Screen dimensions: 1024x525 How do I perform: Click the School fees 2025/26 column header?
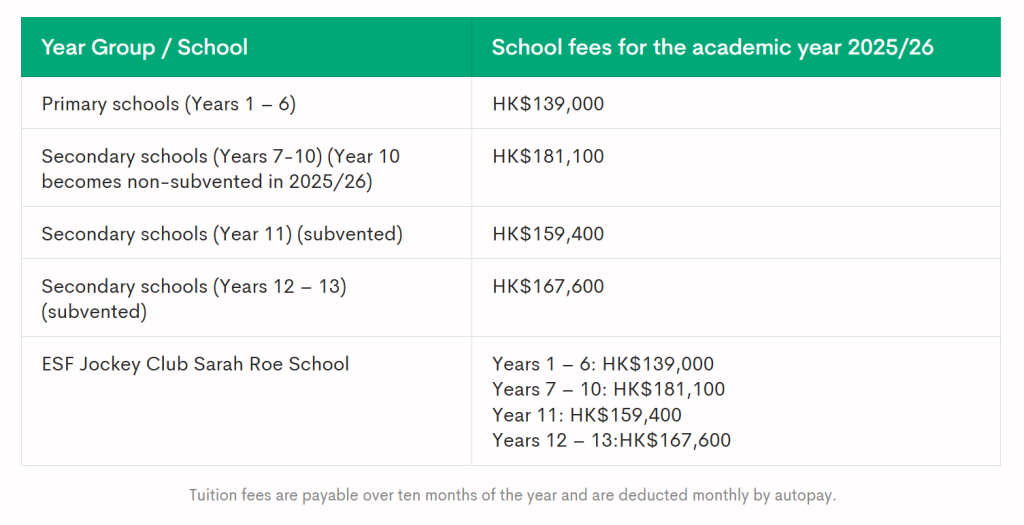pos(712,47)
